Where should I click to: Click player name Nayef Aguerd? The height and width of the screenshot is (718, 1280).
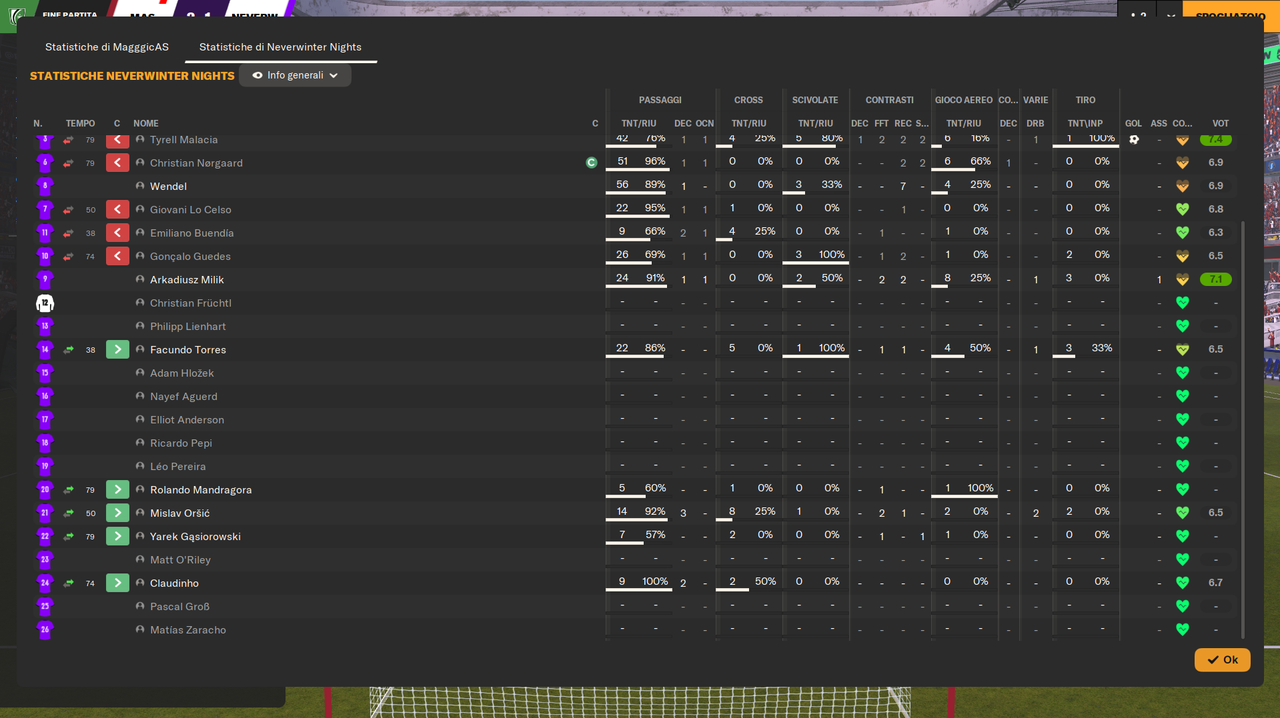click(184, 396)
